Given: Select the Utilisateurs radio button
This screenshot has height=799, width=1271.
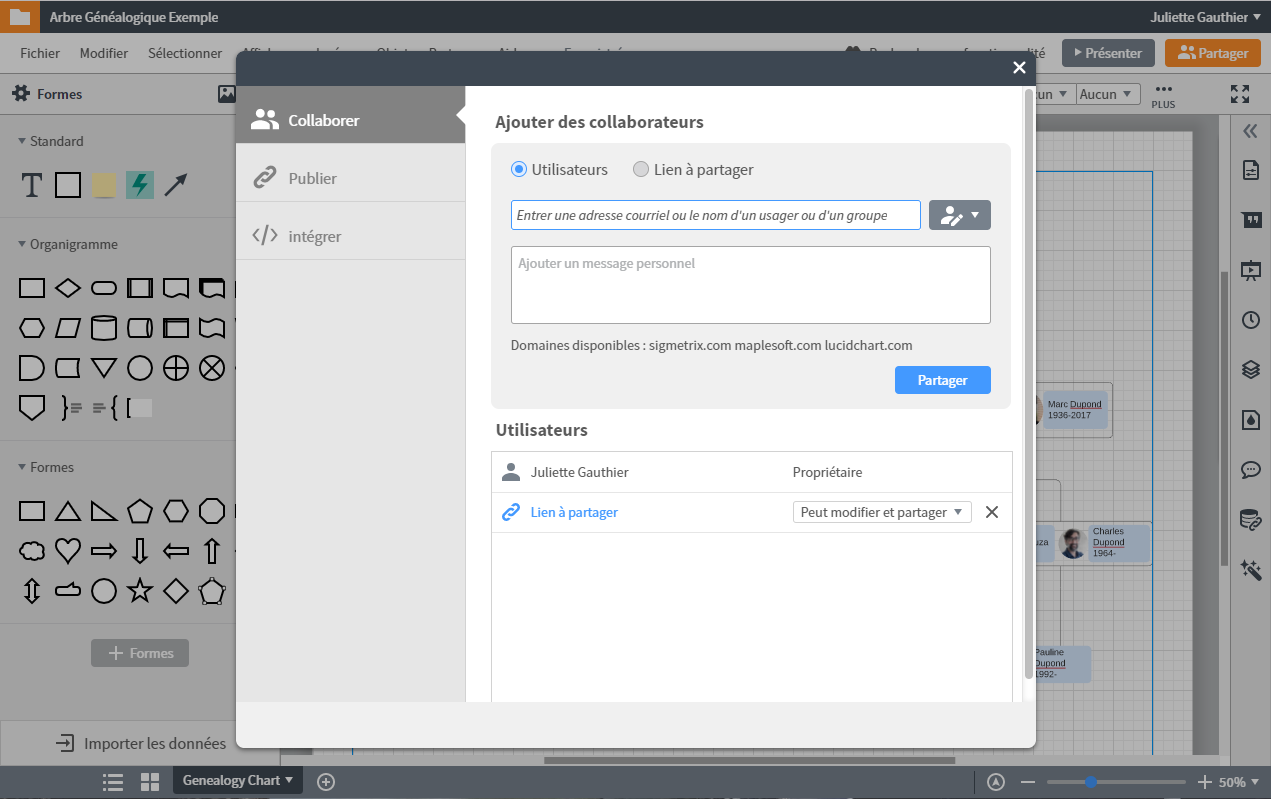Looking at the screenshot, I should click(x=519, y=170).
